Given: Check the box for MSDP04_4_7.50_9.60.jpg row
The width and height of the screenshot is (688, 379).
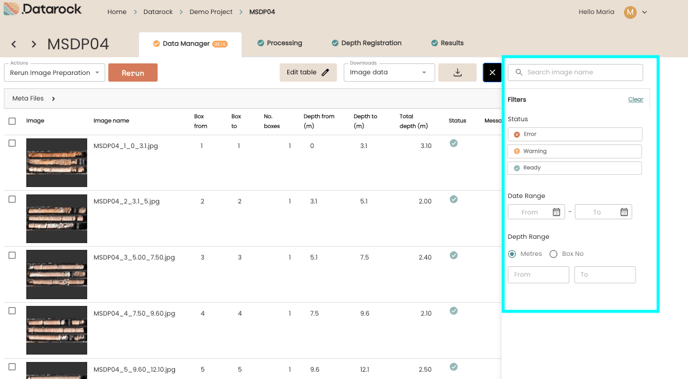Looking at the screenshot, I should [12, 311].
